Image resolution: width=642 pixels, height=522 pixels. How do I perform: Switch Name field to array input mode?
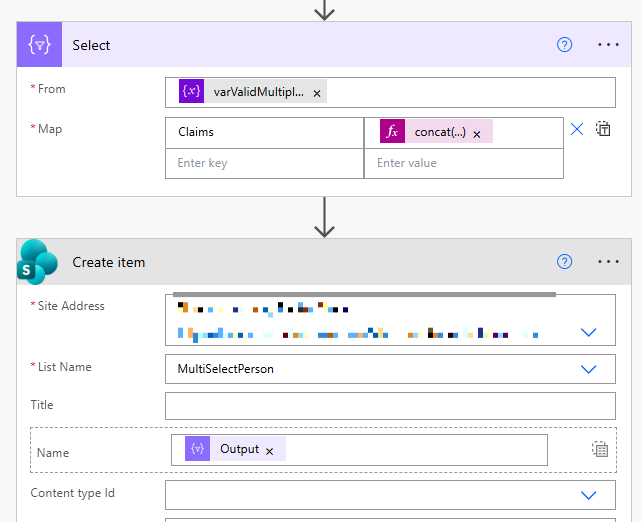tap(600, 450)
